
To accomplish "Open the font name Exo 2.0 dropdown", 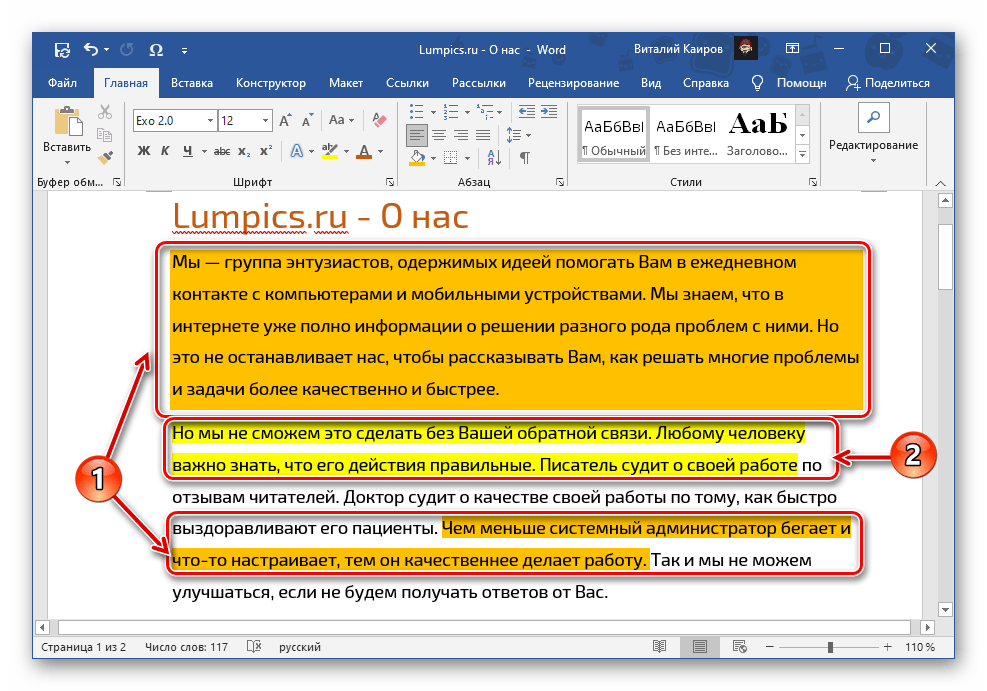I will 208,121.
